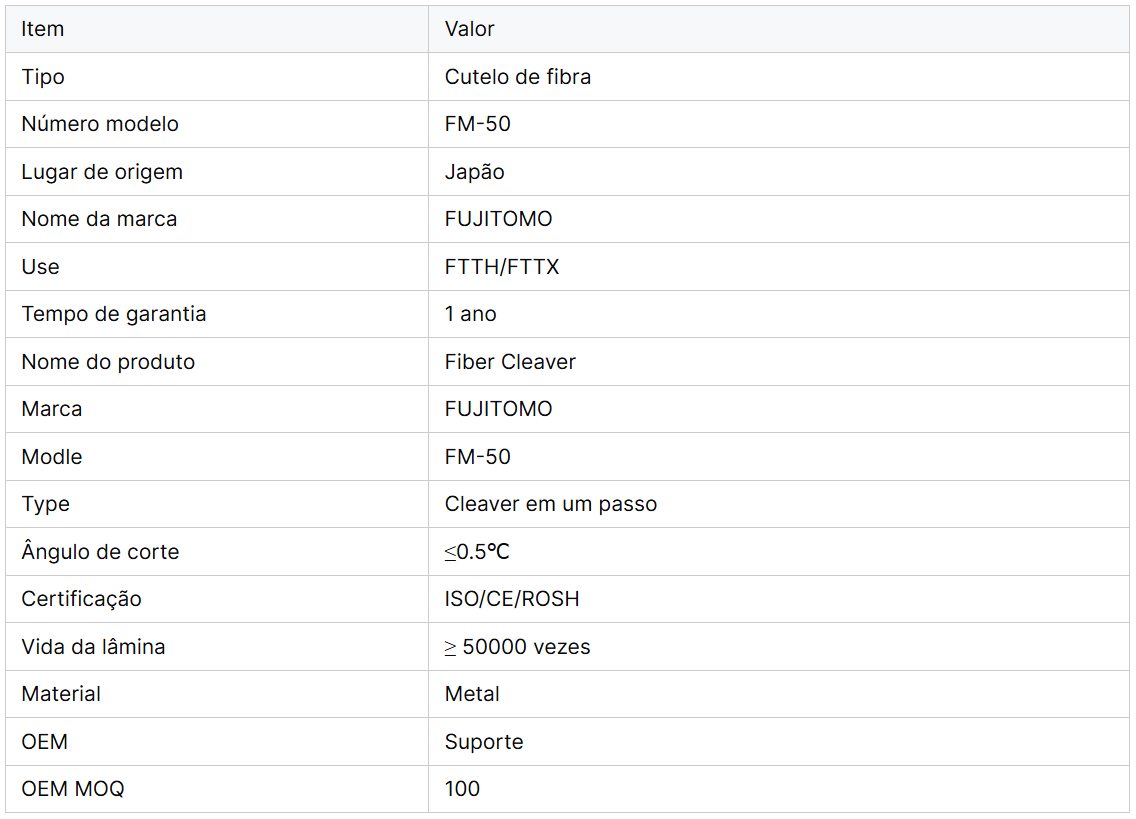Image resolution: width=1136 pixels, height=819 pixels.
Task: Select the 'FTTH/FTTX' use value
Action: point(502,267)
